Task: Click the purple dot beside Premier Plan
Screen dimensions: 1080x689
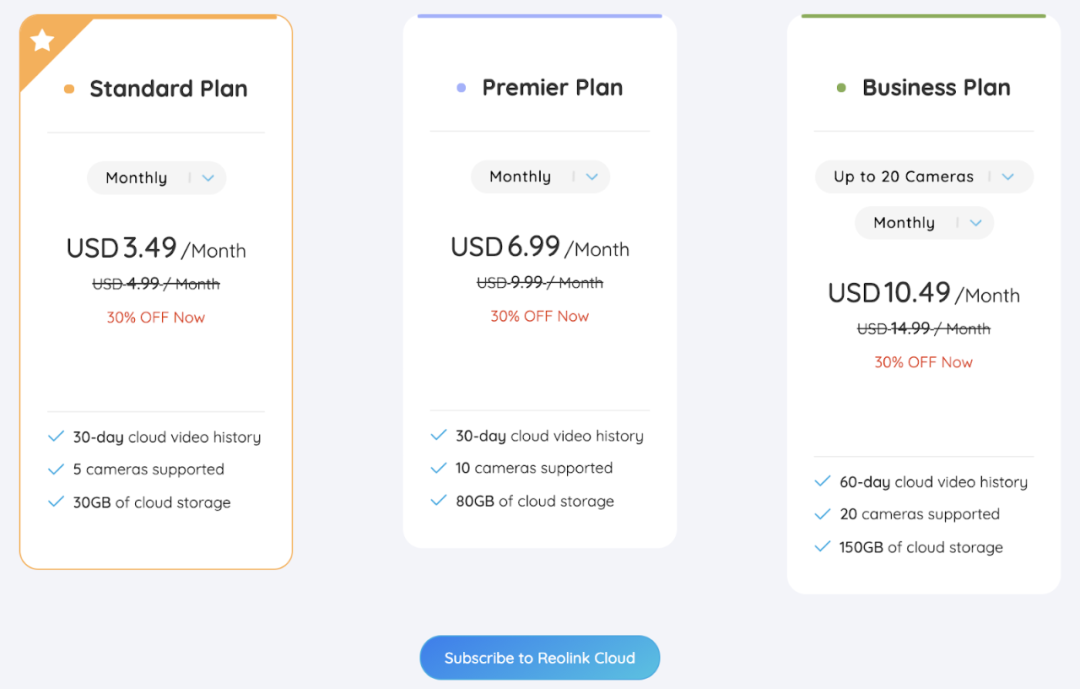Action: pos(461,88)
